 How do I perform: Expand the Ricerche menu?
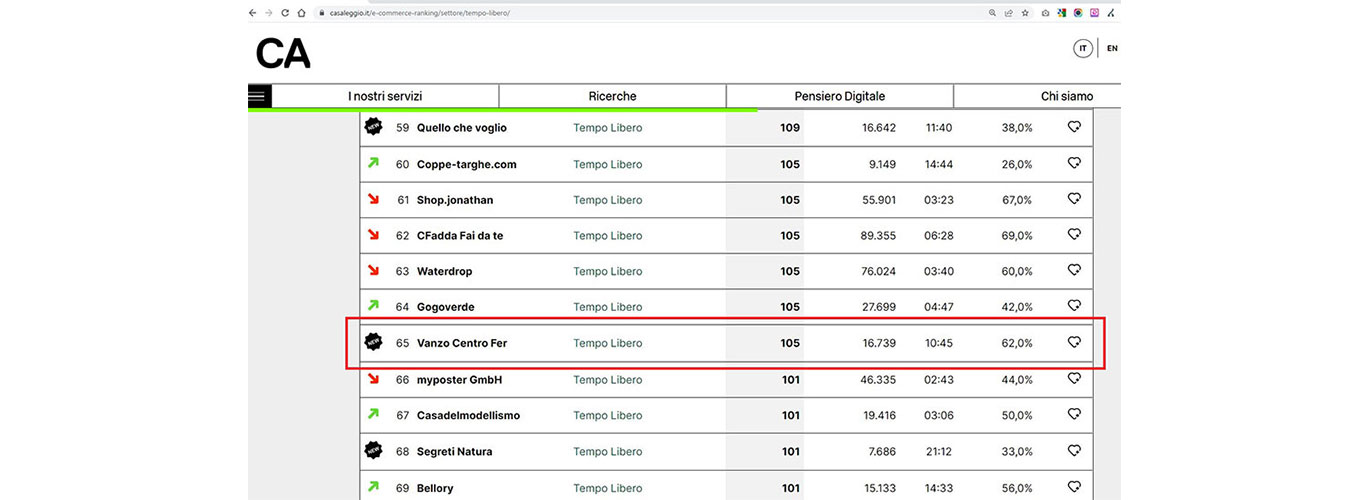[612, 96]
